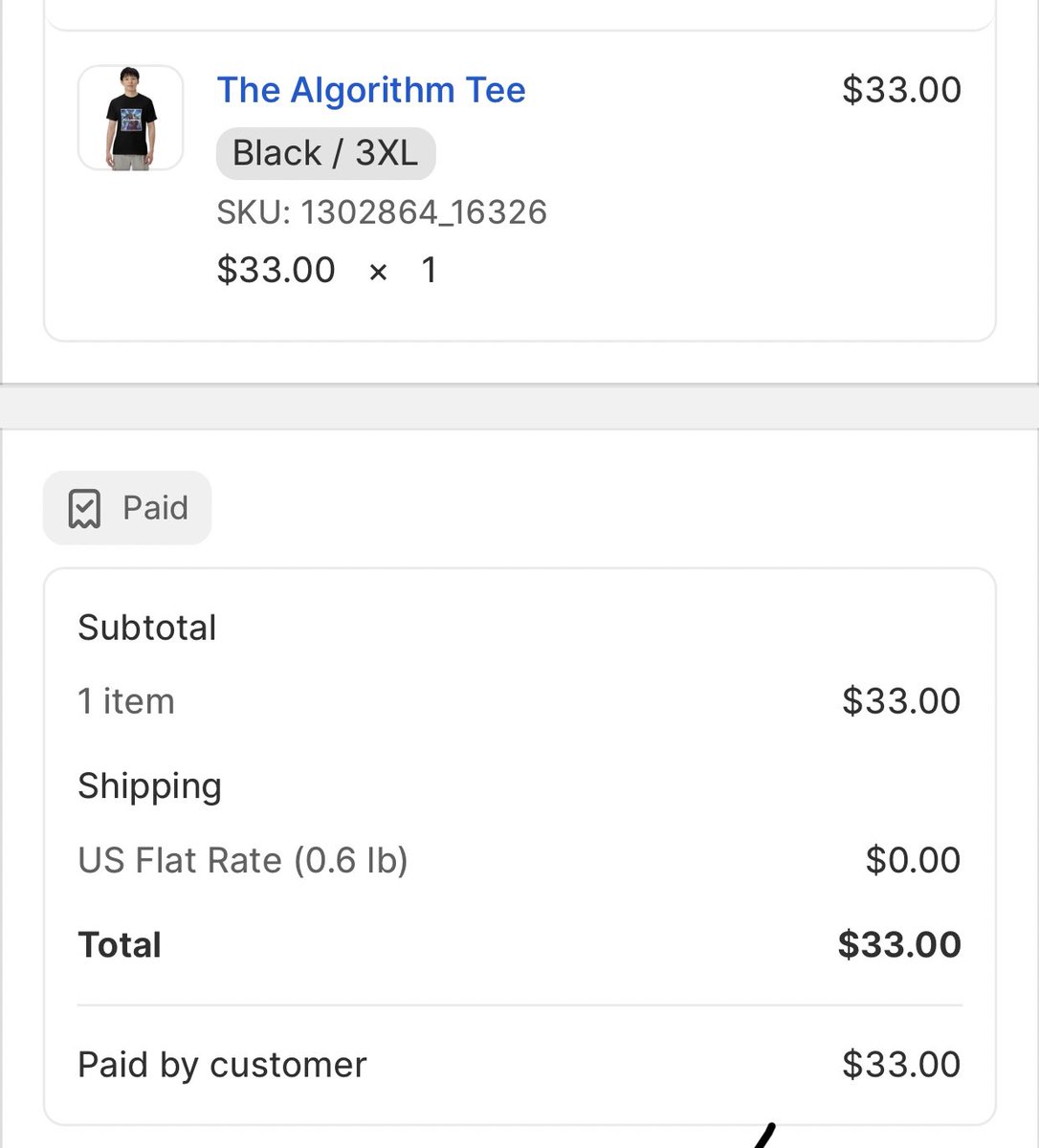
Task: Click the Paid by customer amount
Action: click(x=901, y=1065)
